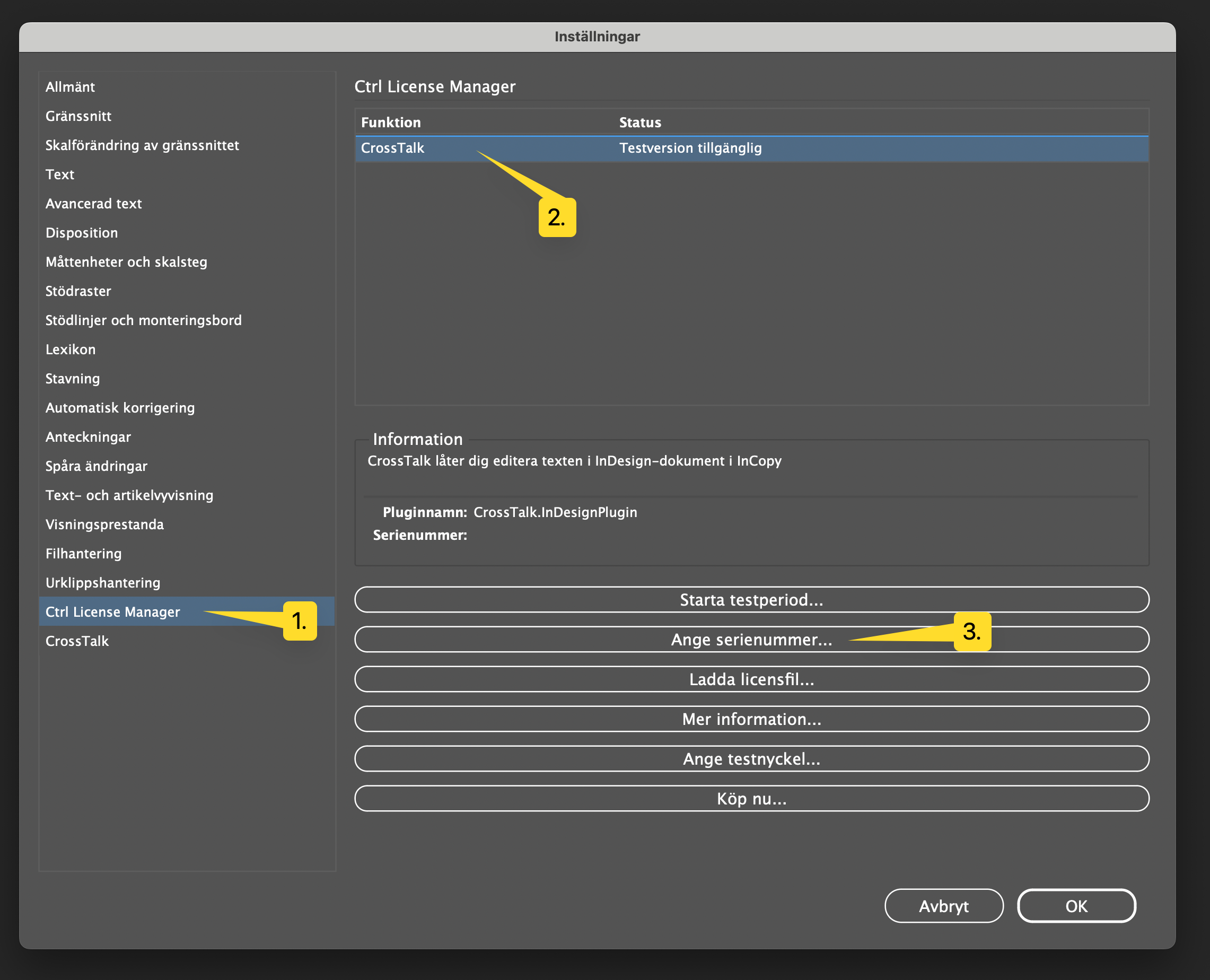Click the CrossTalk.InDesignPlugin plugin name text
Image resolution: width=1210 pixels, height=980 pixels.
click(555, 513)
